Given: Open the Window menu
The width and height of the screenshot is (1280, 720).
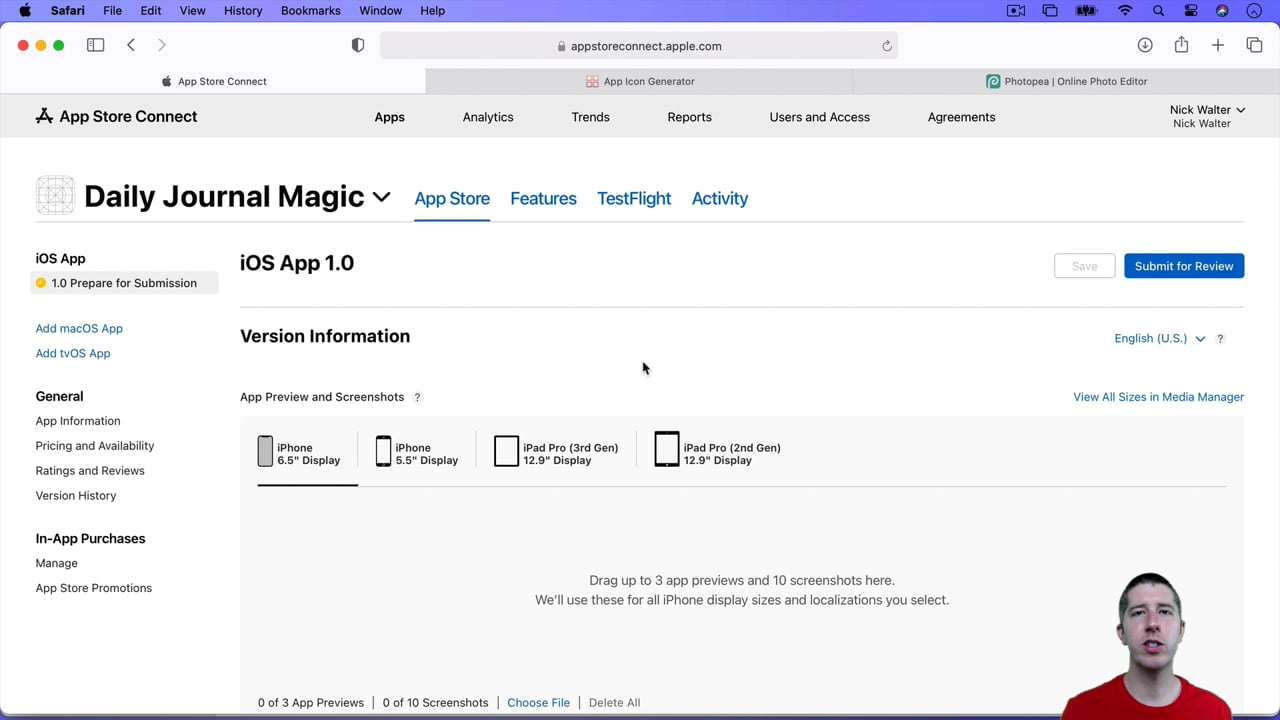Looking at the screenshot, I should tap(380, 10).
